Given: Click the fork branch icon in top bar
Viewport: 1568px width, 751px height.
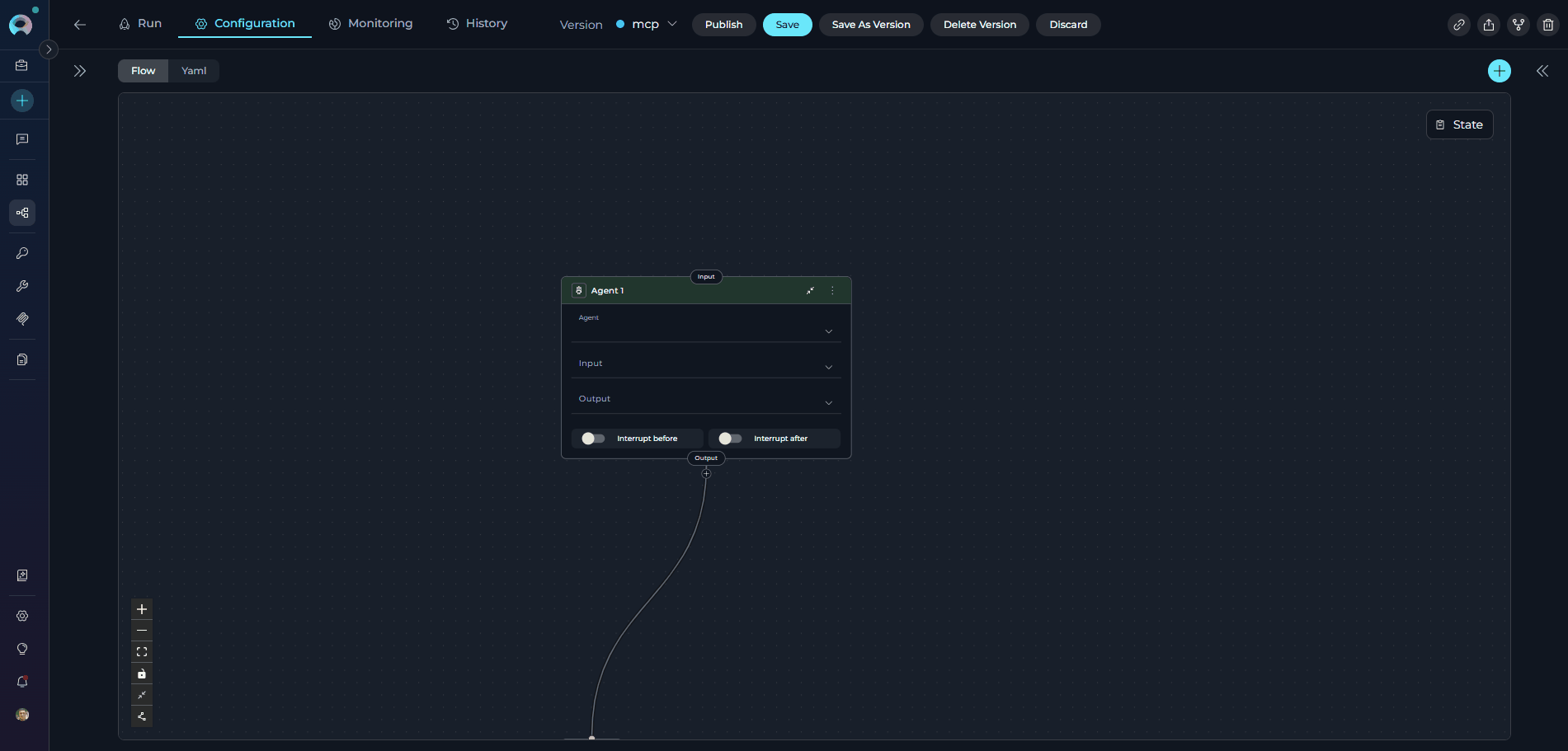Looking at the screenshot, I should tap(1519, 25).
